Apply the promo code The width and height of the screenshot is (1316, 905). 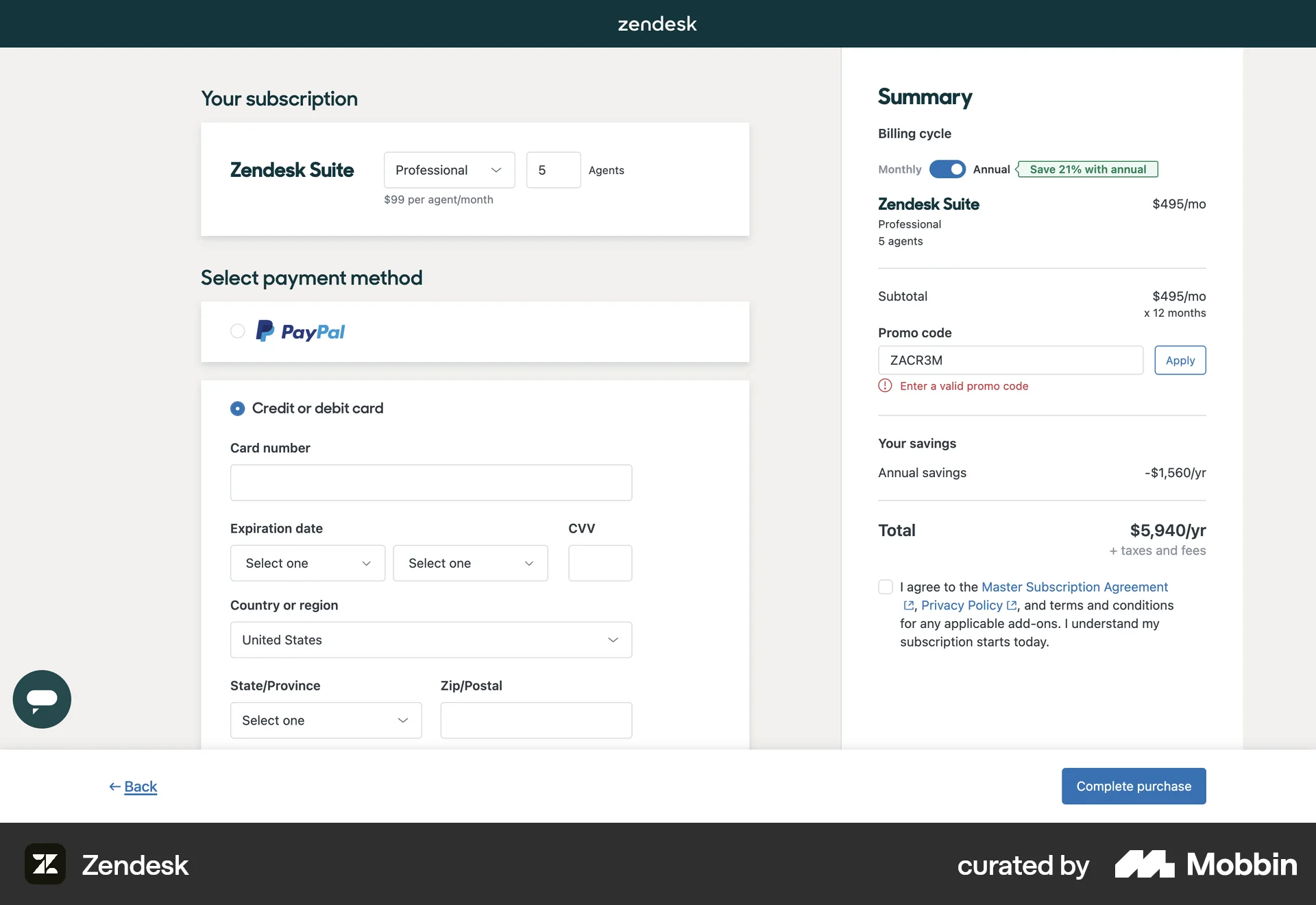tap(1180, 361)
